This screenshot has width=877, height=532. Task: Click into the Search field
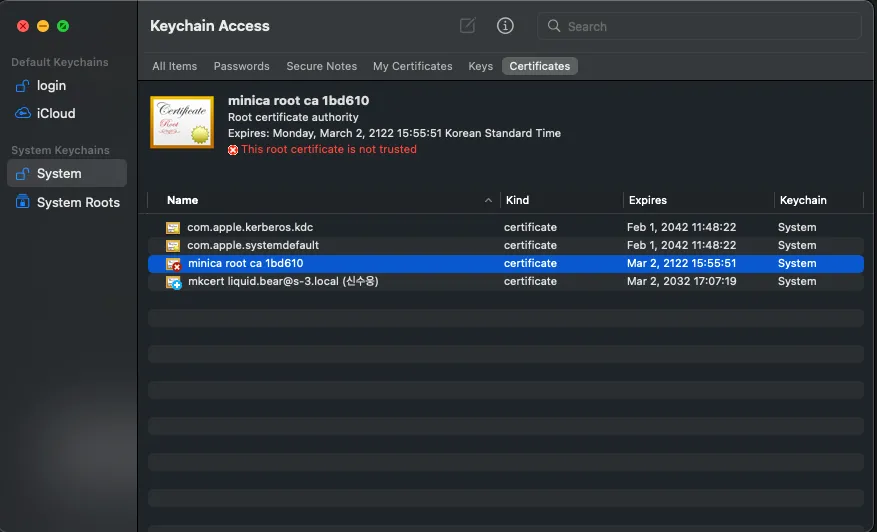[x=699, y=26]
